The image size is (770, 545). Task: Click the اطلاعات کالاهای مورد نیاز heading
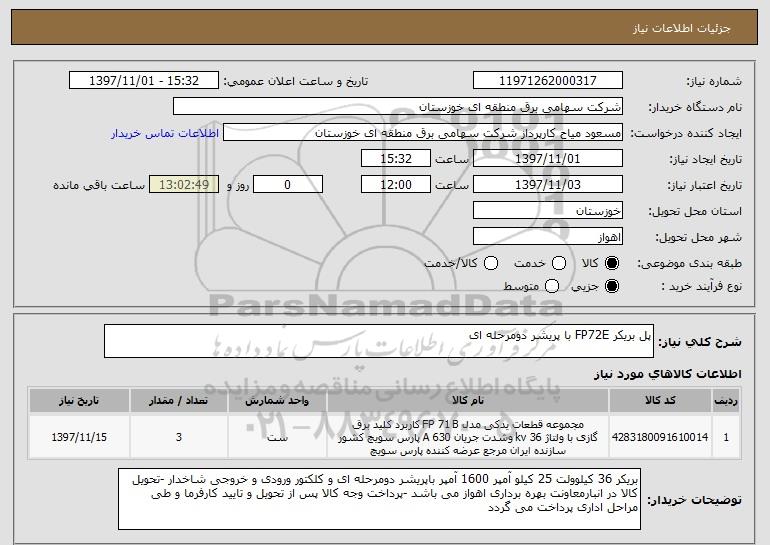click(667, 374)
